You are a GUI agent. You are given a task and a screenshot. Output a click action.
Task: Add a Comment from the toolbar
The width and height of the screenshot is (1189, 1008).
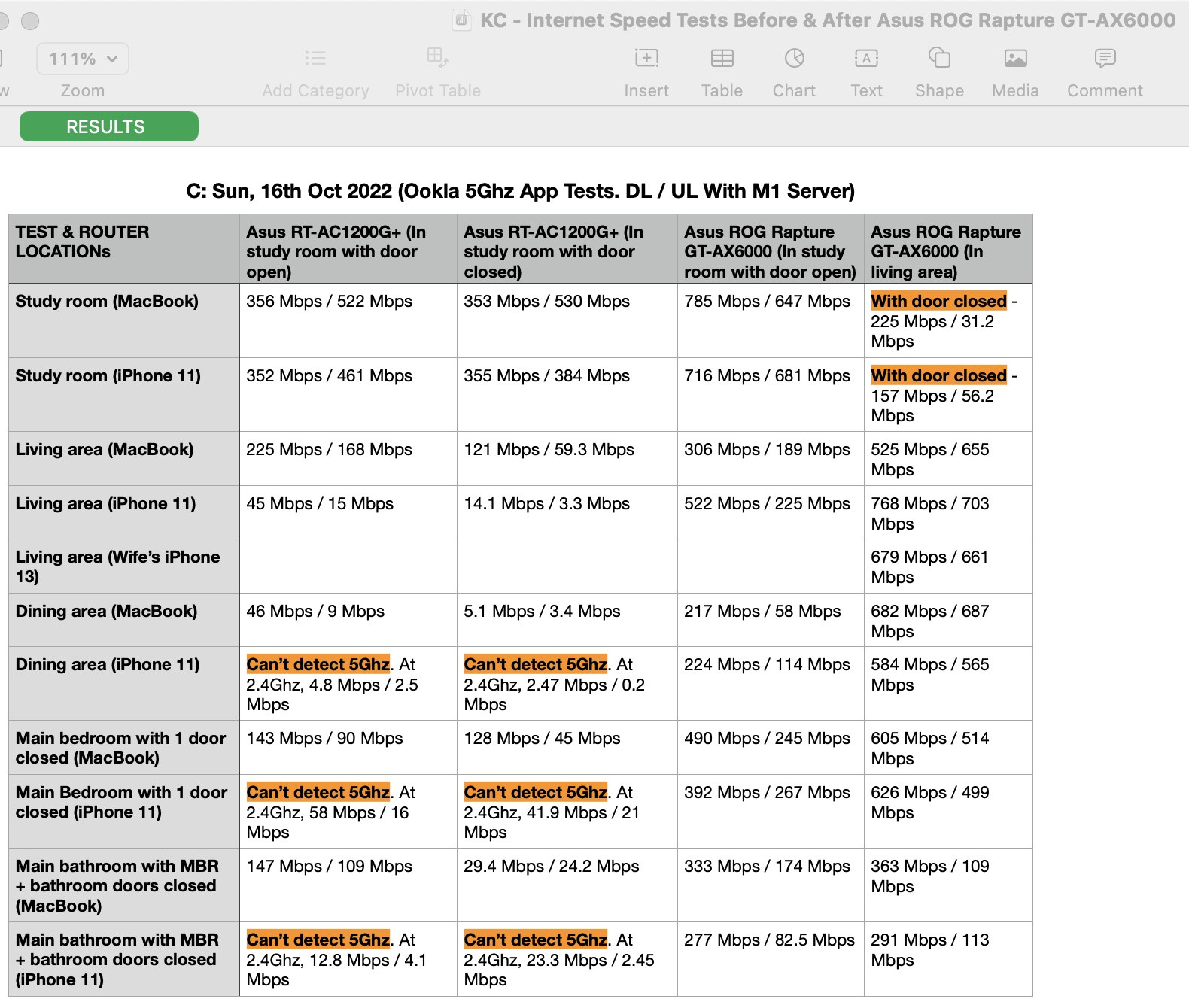[x=1105, y=58]
